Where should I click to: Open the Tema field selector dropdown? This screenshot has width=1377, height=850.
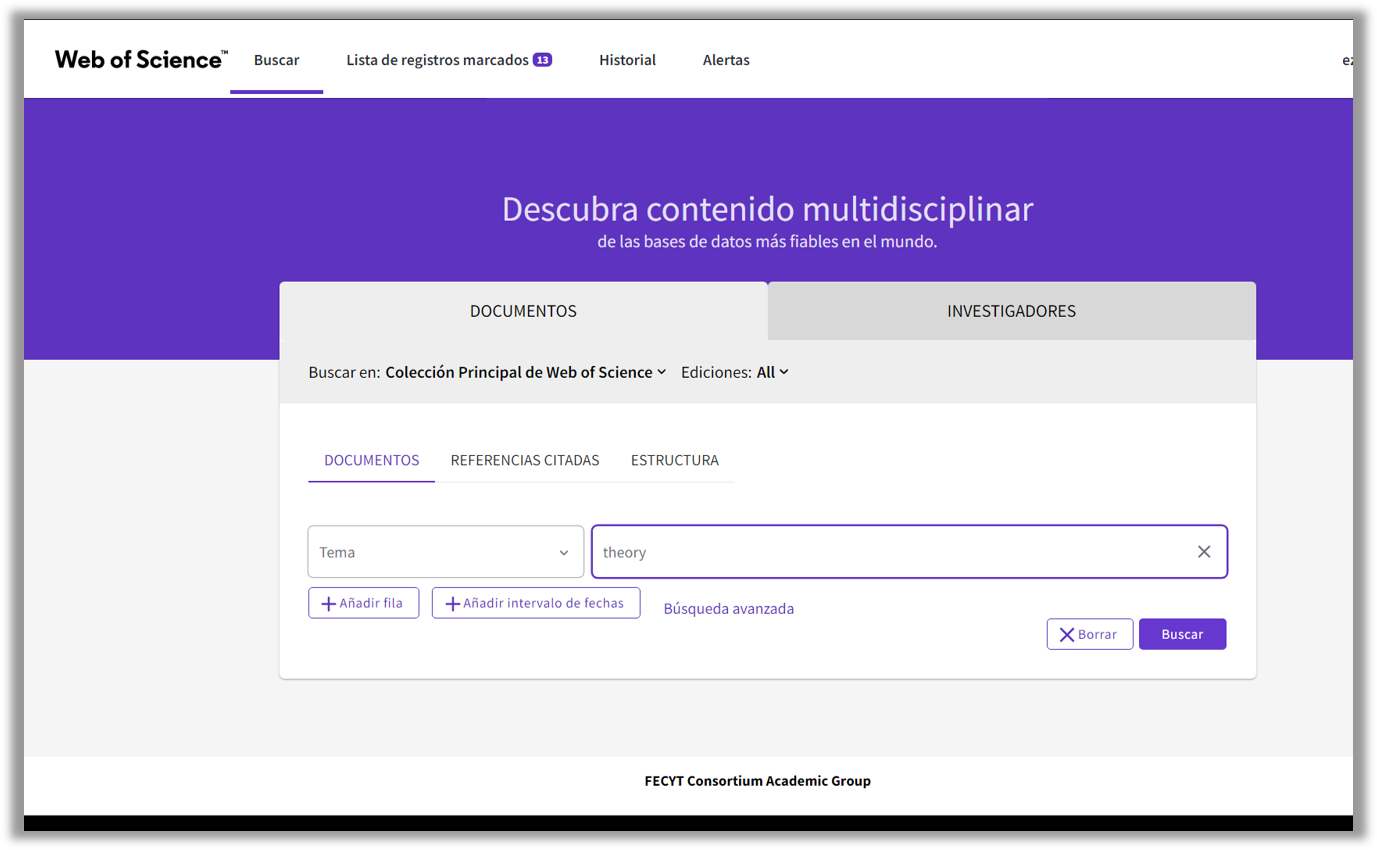(445, 552)
